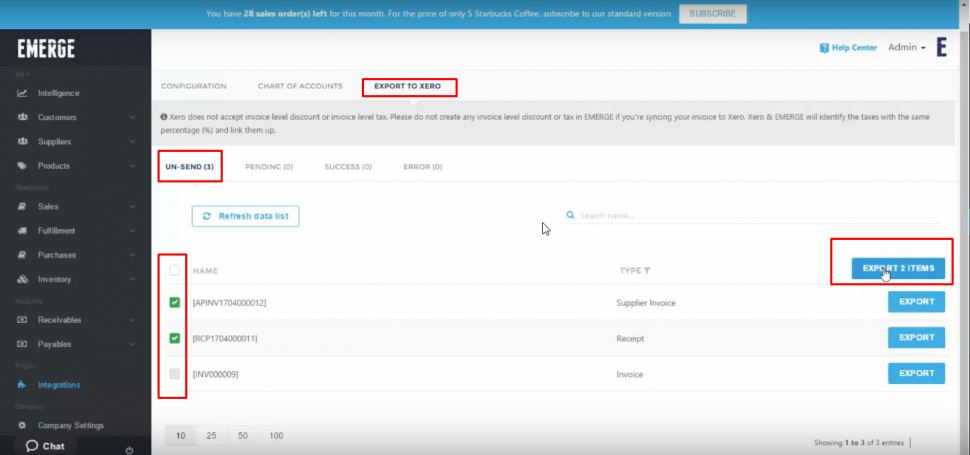Click the Inventory boxes icon
Image resolution: width=970 pixels, height=455 pixels.
coord(22,279)
